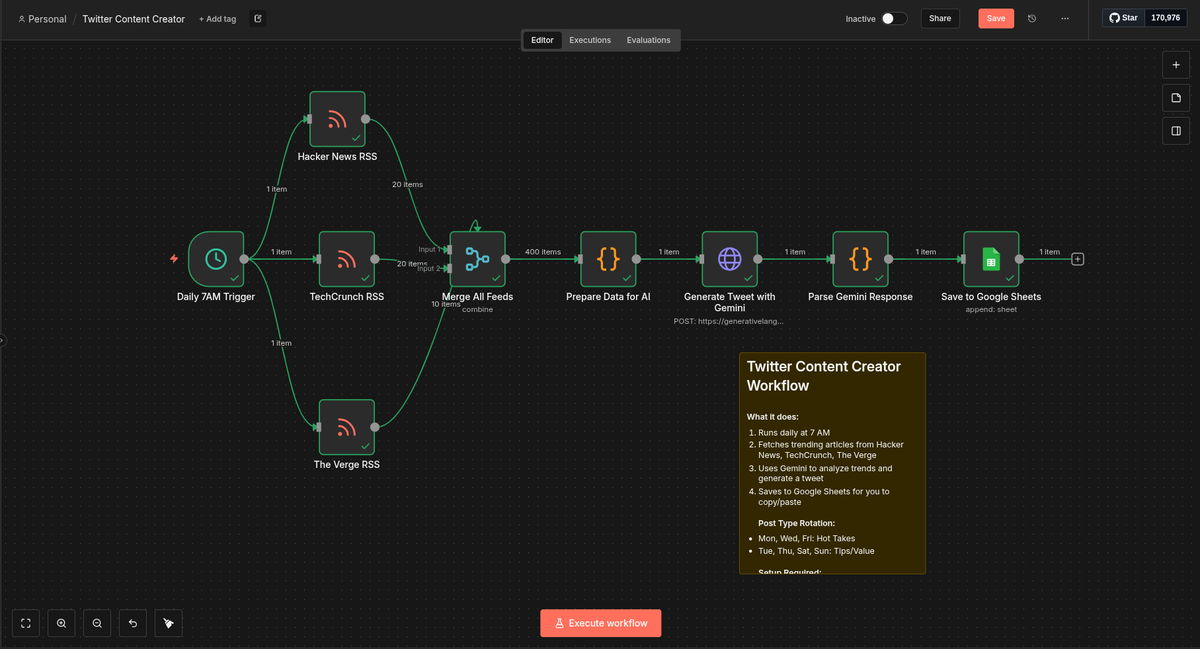Click the Merge All Feeds label
This screenshot has height=649, width=1200.
pyautogui.click(x=477, y=297)
